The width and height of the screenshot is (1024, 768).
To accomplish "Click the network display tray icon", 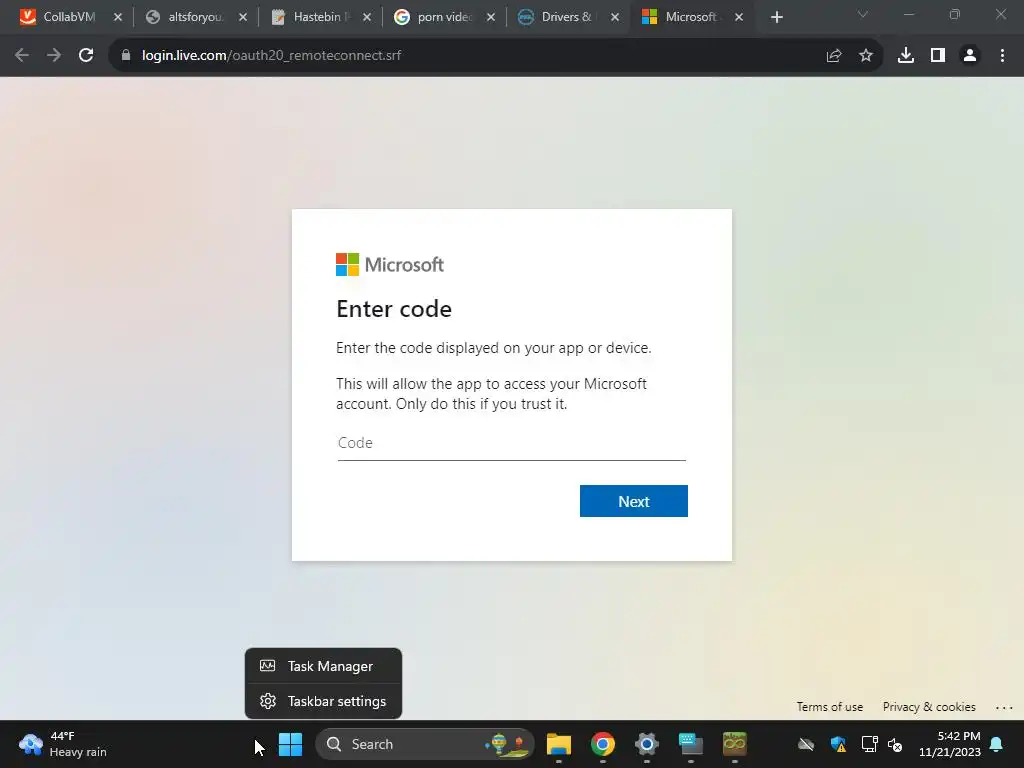I will (x=869, y=744).
